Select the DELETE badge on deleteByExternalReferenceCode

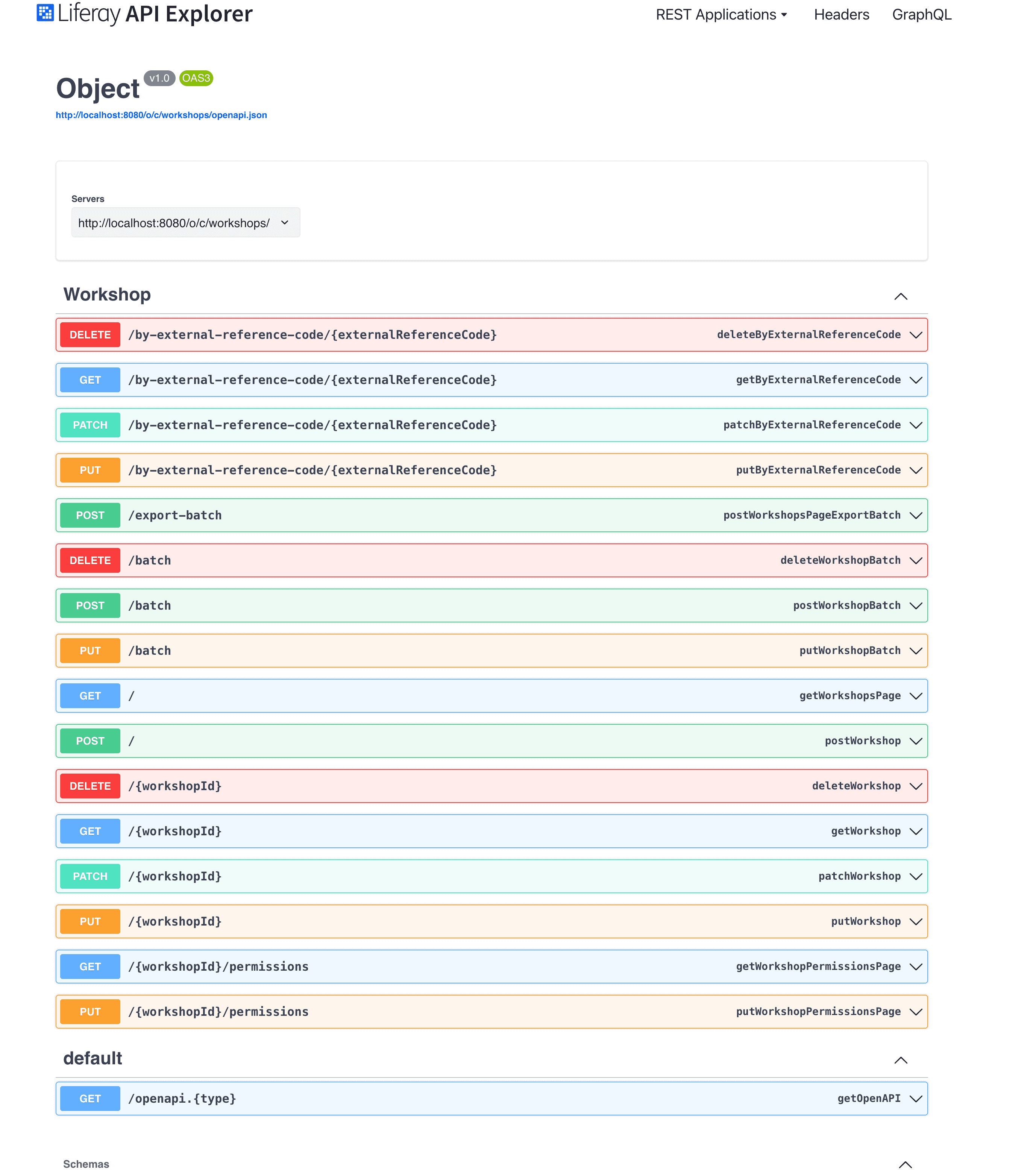coord(90,334)
